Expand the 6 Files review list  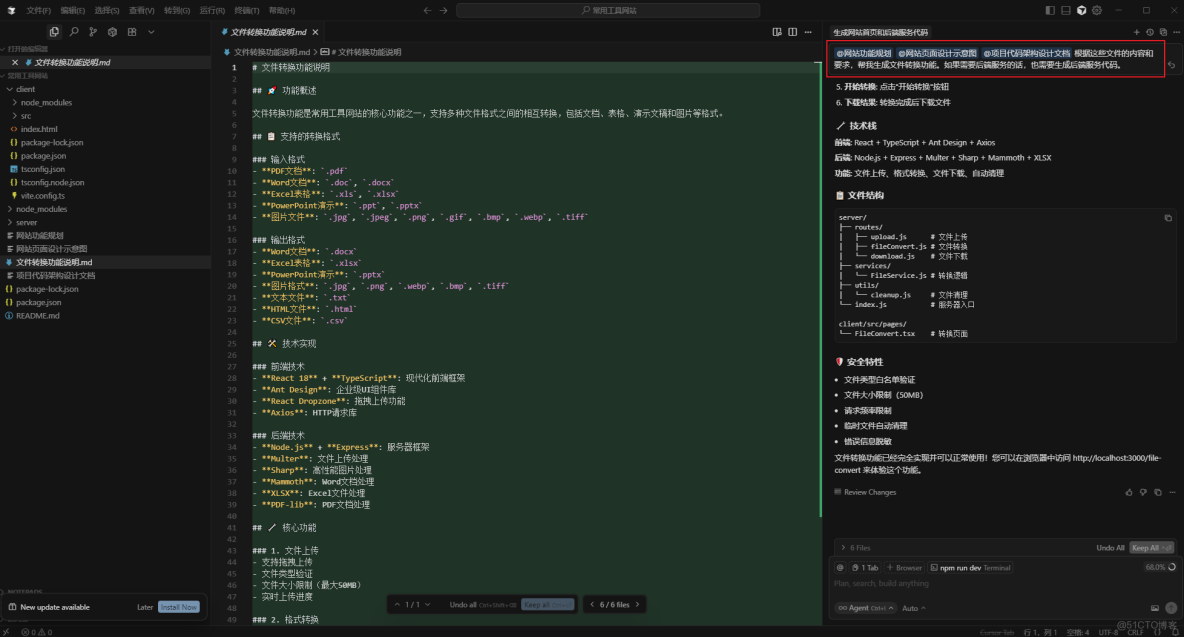click(x=843, y=548)
